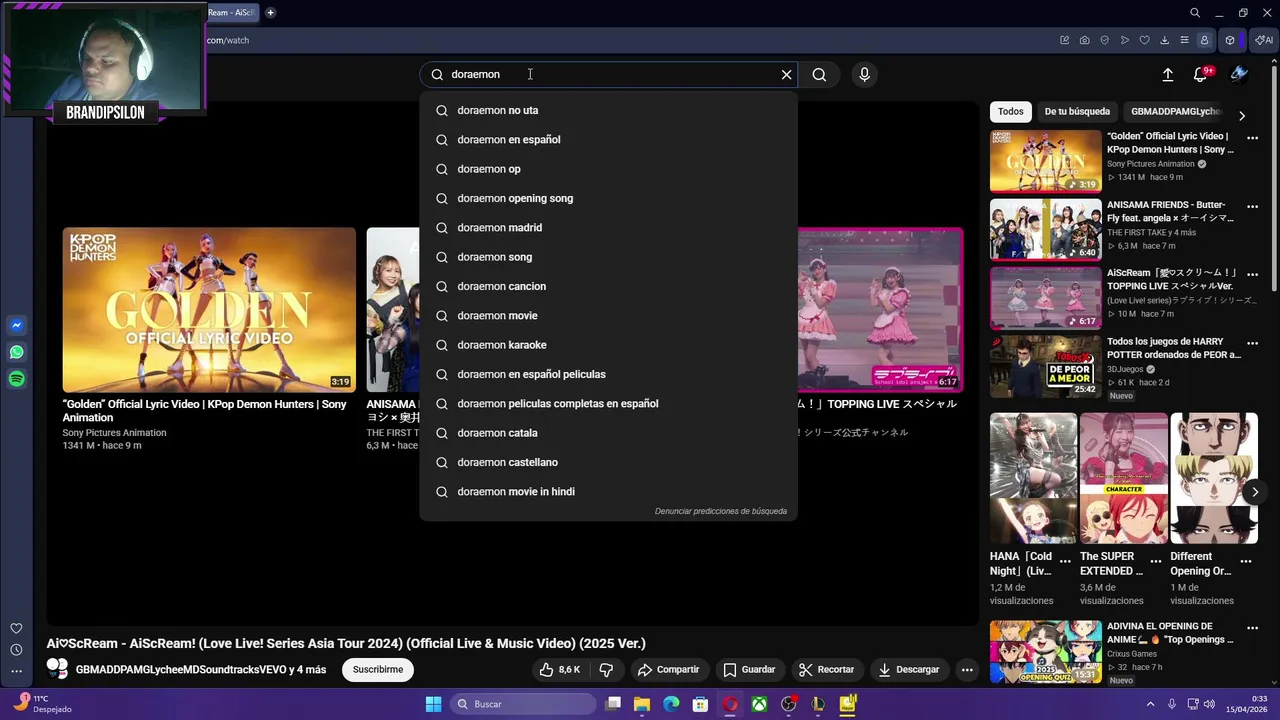
Task: Select suggestion "doraemon no uta"
Action: pyautogui.click(x=608, y=110)
